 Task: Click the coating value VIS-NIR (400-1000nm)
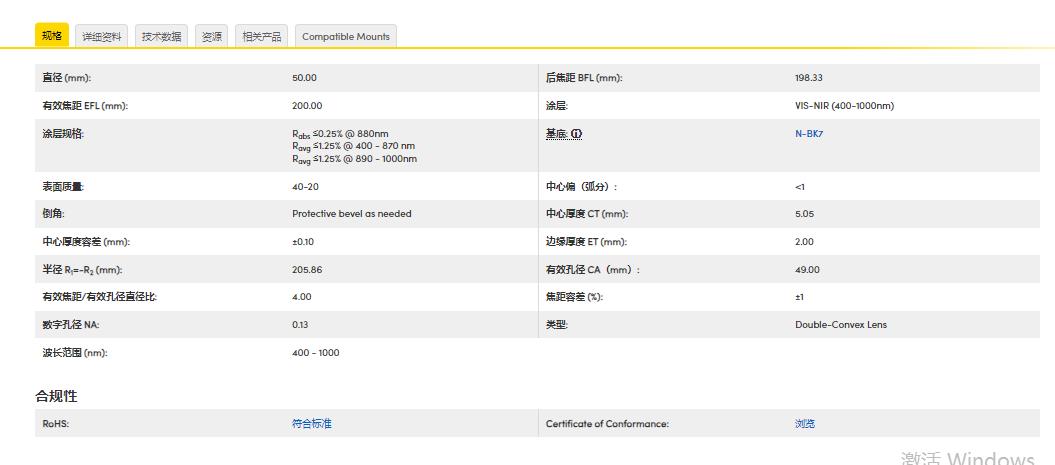pyautogui.click(x=844, y=106)
